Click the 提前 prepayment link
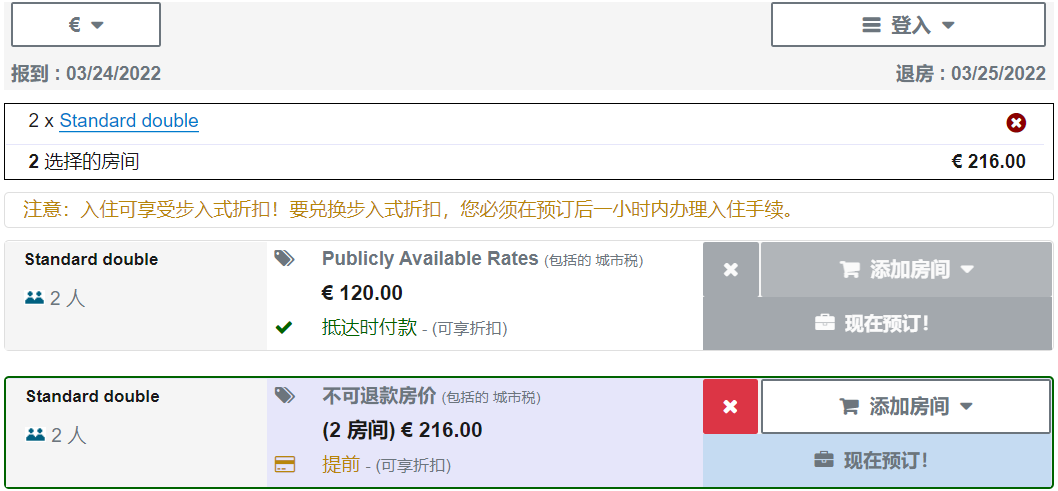 pos(340,464)
